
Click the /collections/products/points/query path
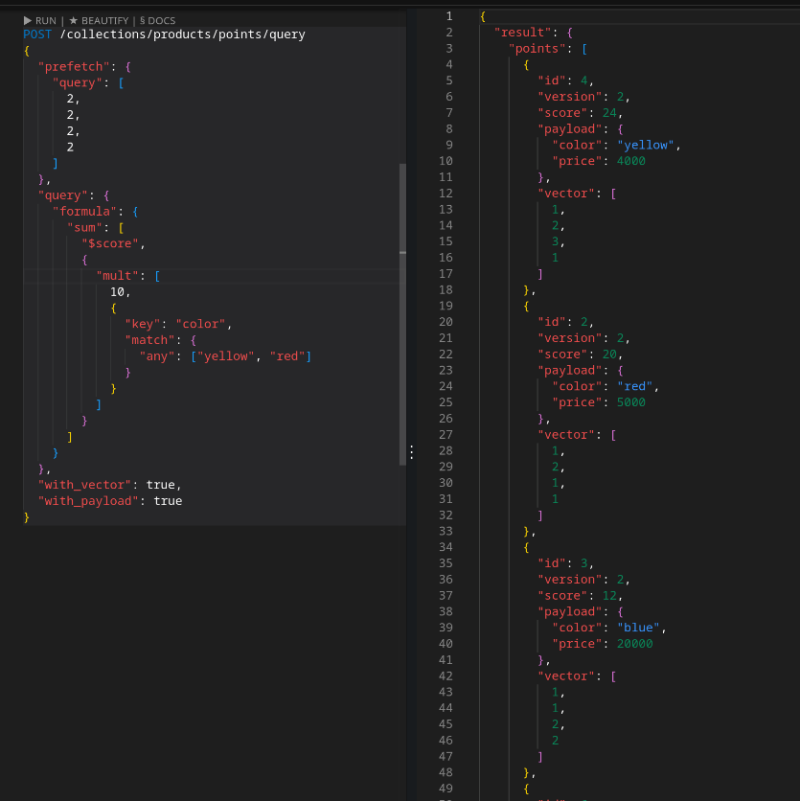pos(182,35)
